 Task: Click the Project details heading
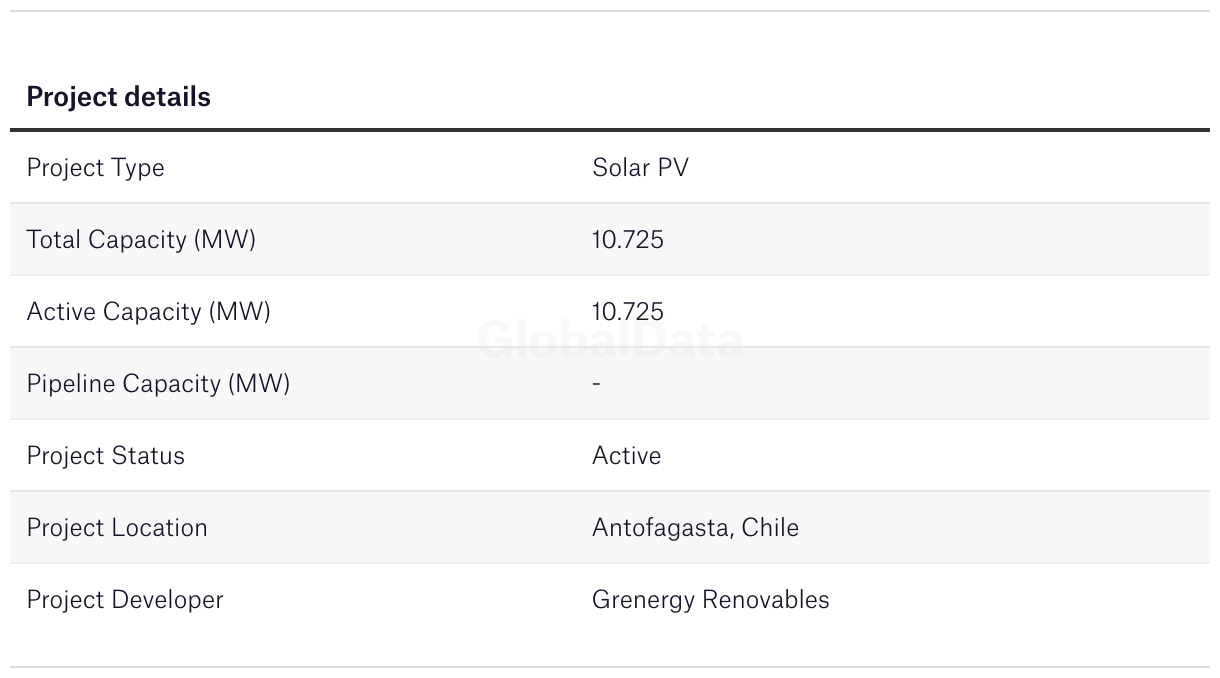118,97
